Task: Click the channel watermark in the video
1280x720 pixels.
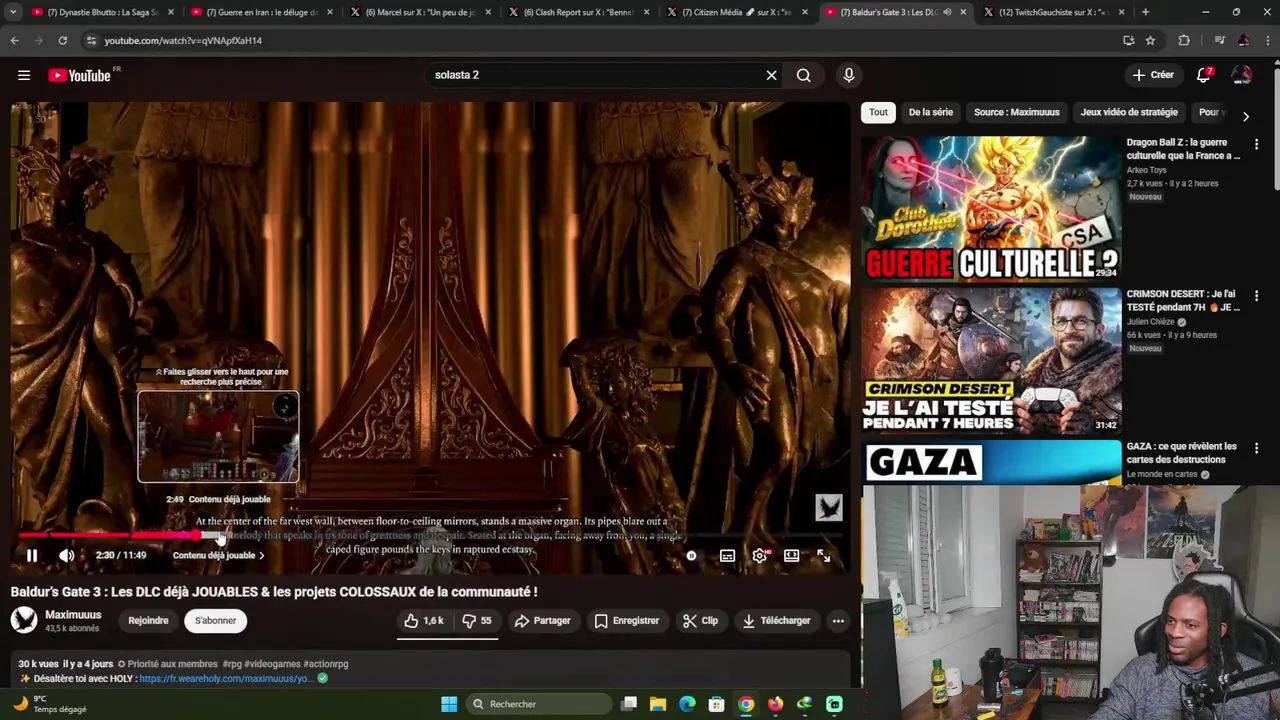Action: tap(828, 507)
